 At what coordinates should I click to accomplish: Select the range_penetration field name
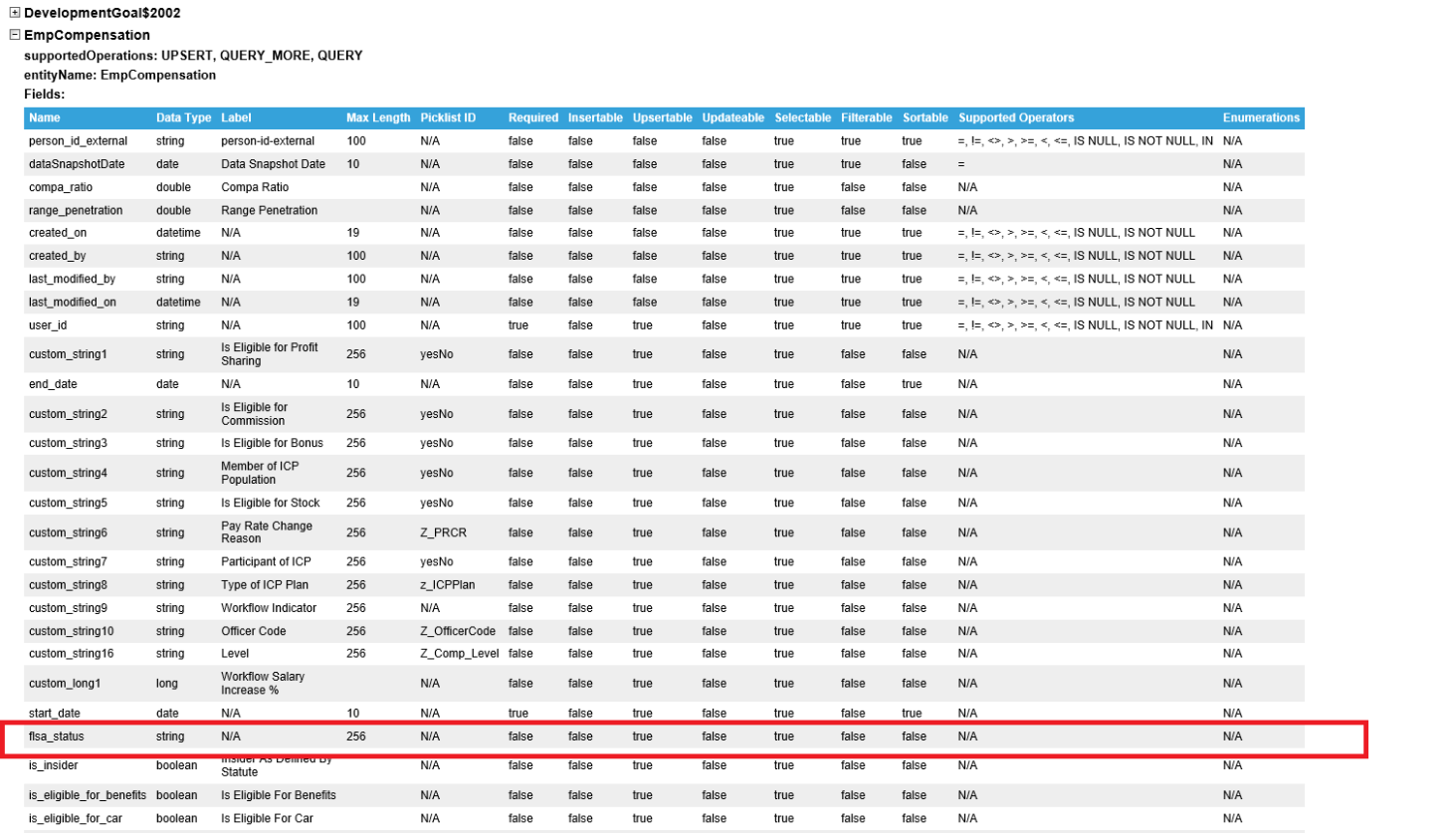pos(76,210)
